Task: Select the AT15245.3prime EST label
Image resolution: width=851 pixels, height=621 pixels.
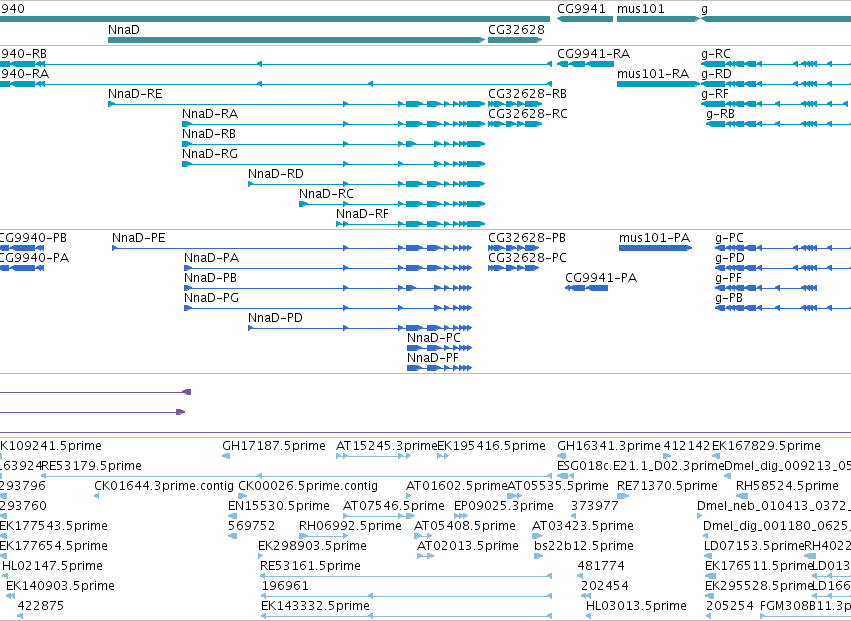Action: point(386,446)
